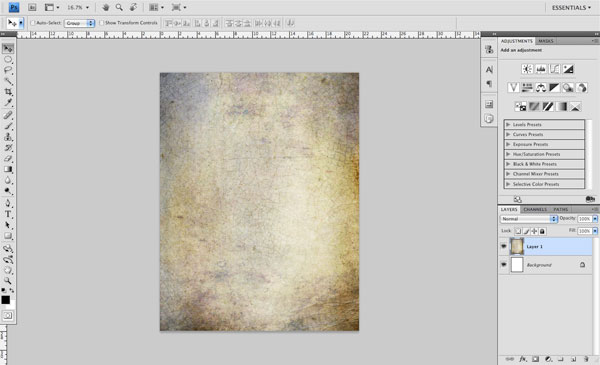The height and width of the screenshot is (365, 600).
Task: Hide Layer 1 using its eye icon
Action: [x=504, y=246]
